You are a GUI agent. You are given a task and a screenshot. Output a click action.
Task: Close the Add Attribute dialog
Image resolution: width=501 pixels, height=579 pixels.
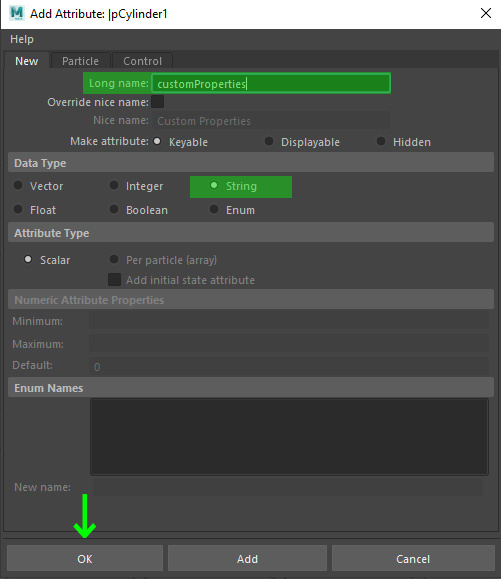486,13
